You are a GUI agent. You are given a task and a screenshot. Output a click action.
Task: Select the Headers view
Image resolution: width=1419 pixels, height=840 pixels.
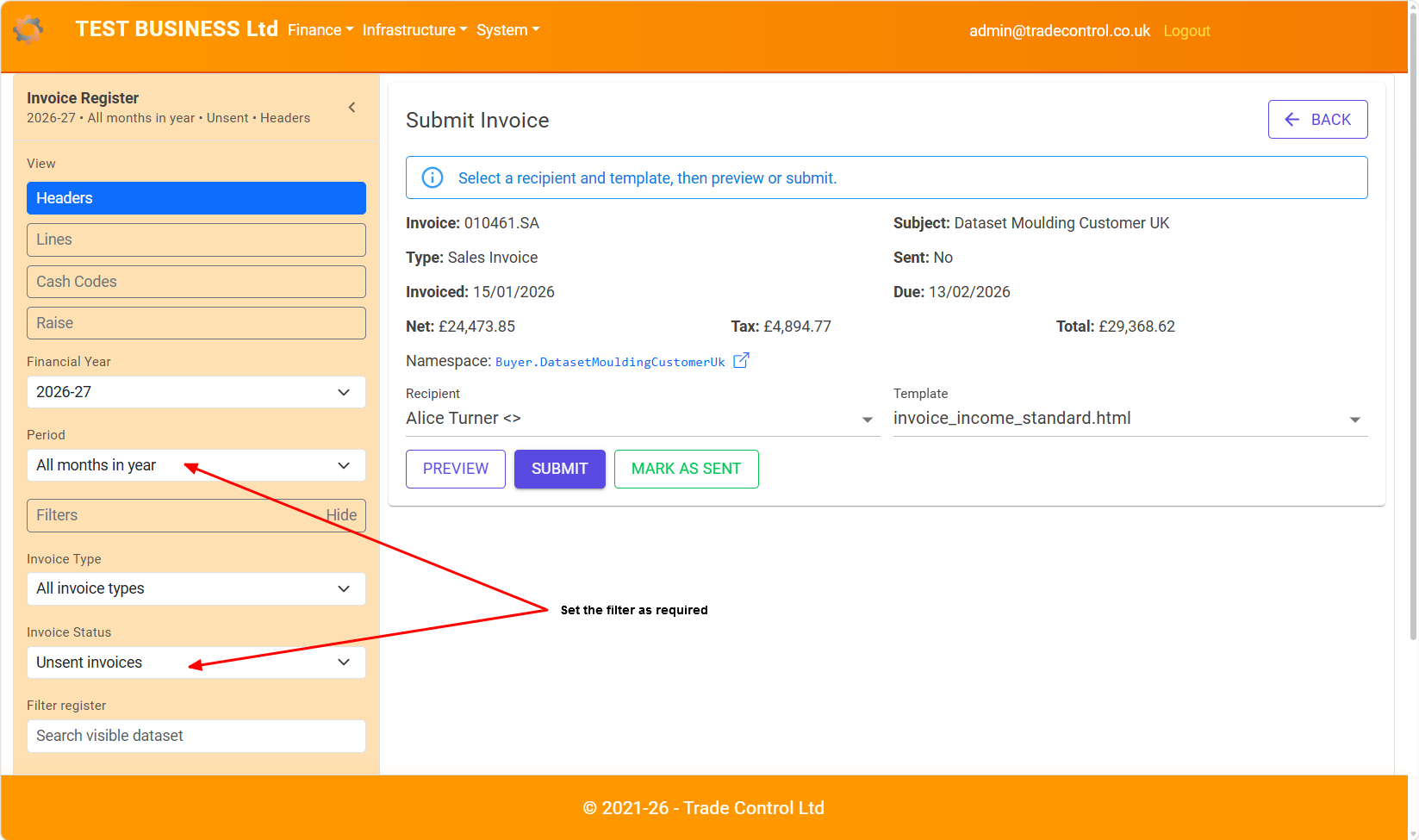[196, 198]
